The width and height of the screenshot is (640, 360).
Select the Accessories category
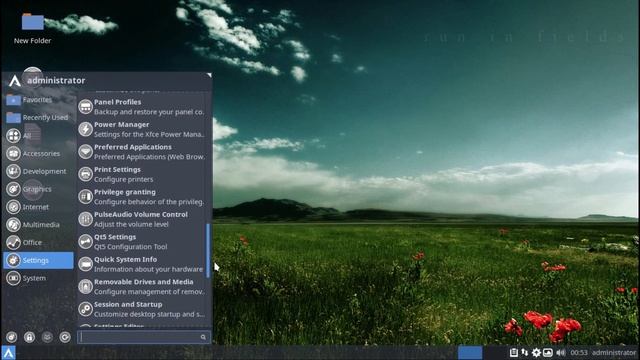(38, 153)
